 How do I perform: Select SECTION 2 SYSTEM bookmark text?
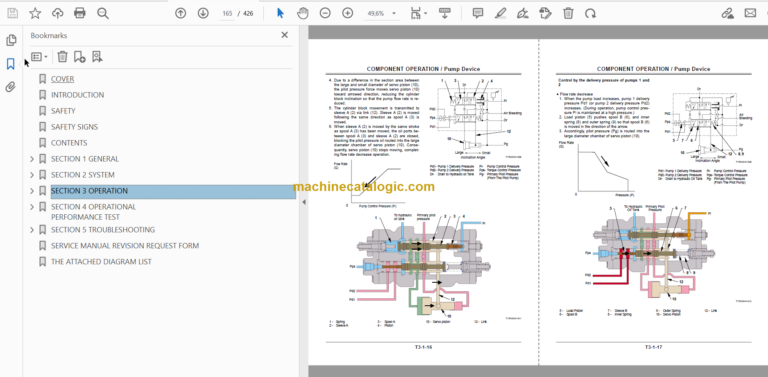click(x=83, y=175)
